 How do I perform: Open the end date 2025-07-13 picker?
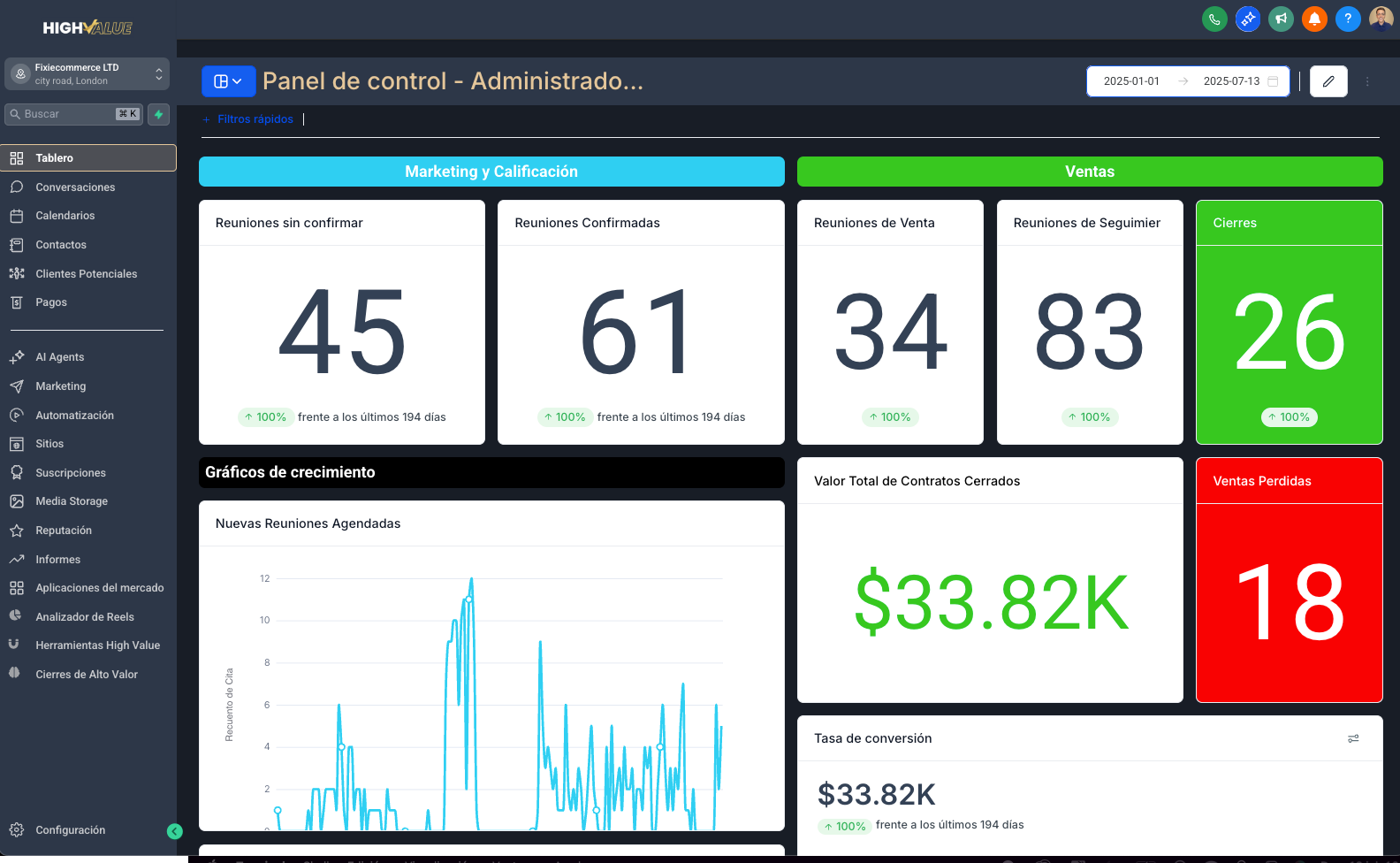pyautogui.click(x=1231, y=81)
